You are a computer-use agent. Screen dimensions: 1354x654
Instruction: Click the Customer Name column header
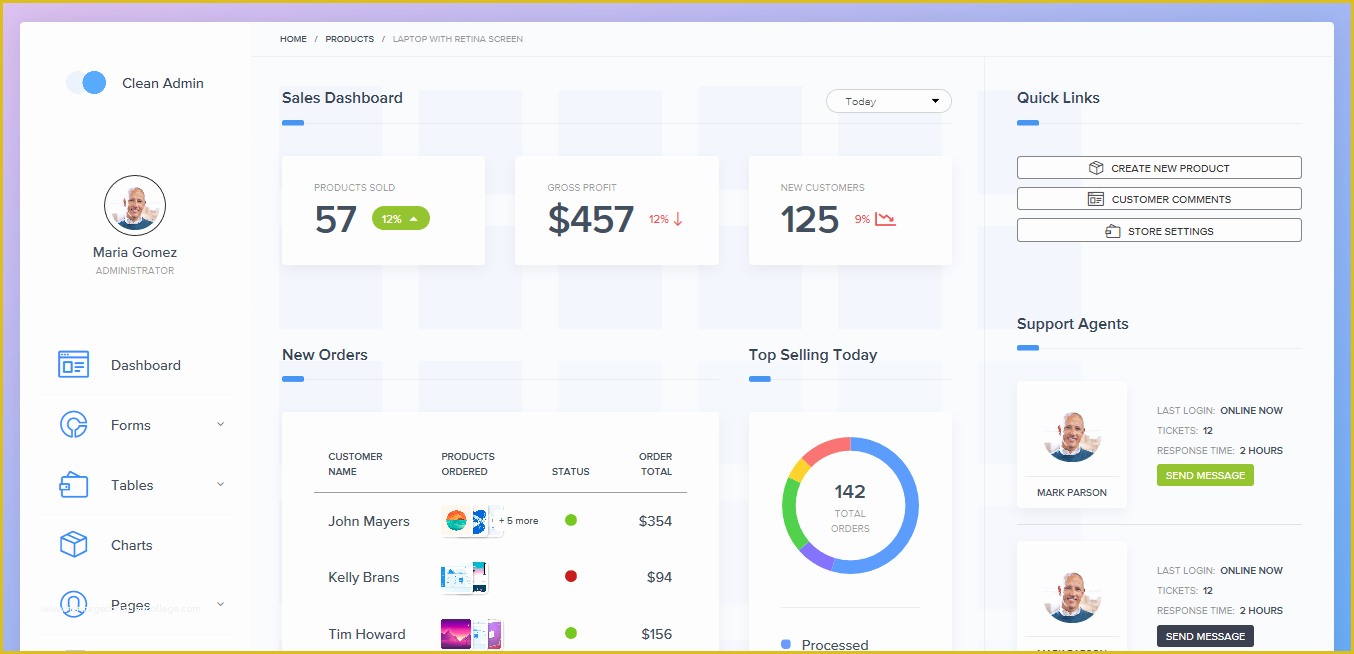[x=355, y=464]
